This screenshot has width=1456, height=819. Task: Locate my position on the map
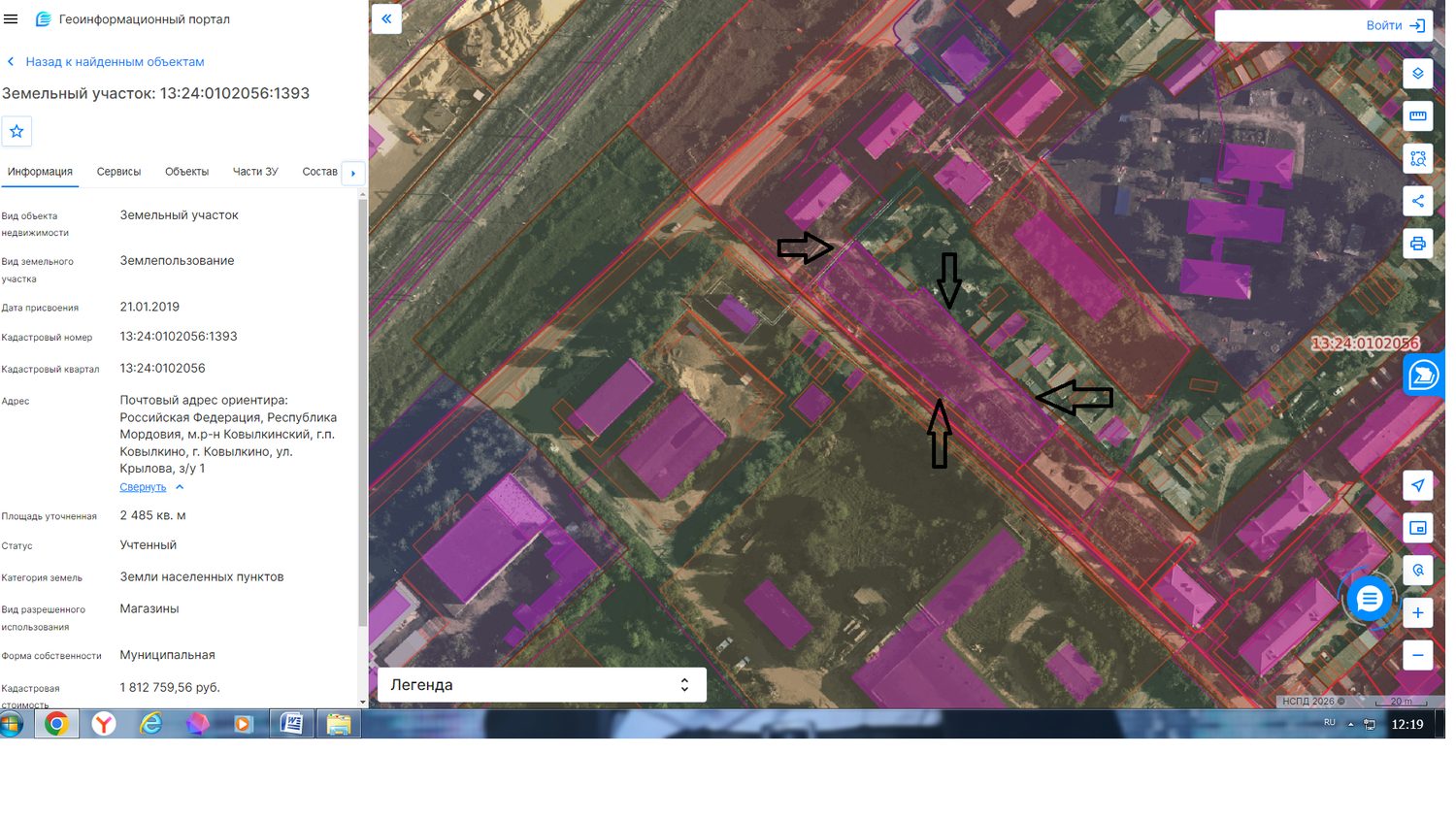pyautogui.click(x=1417, y=485)
